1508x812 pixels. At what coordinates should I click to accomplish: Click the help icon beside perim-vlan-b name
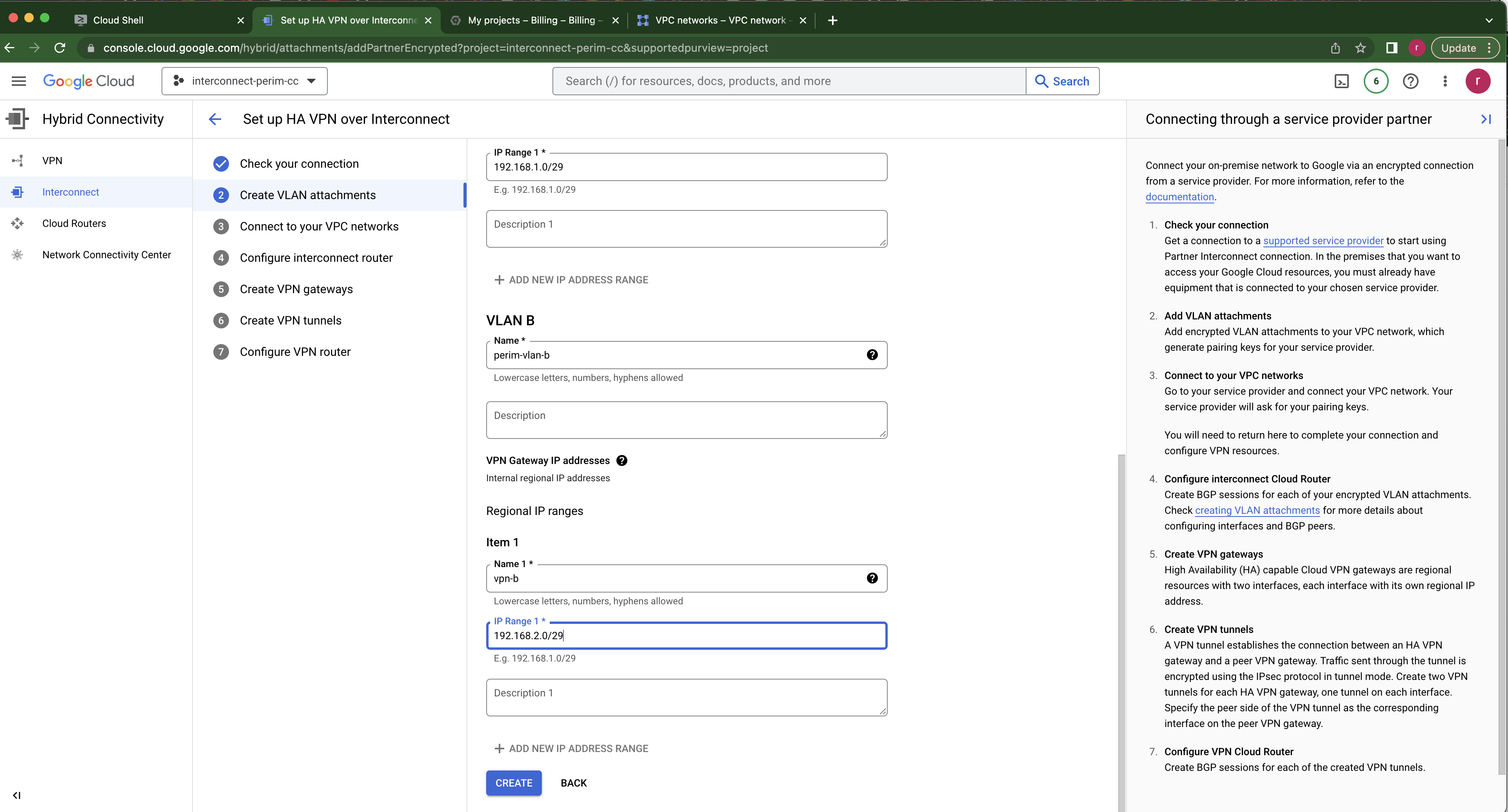(x=872, y=355)
